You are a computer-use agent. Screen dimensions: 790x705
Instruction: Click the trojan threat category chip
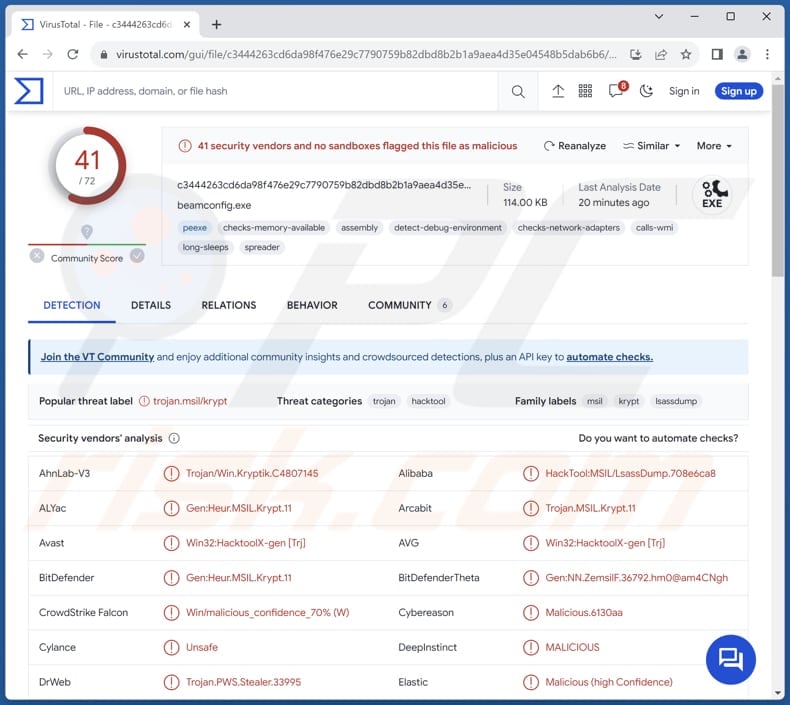point(384,401)
